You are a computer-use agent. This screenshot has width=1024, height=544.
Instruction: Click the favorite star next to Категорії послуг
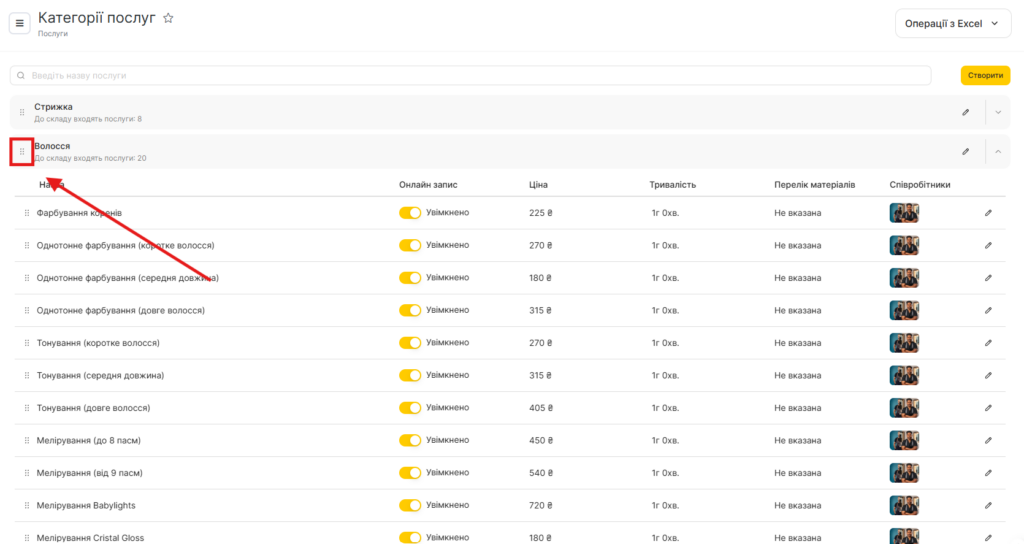click(168, 18)
